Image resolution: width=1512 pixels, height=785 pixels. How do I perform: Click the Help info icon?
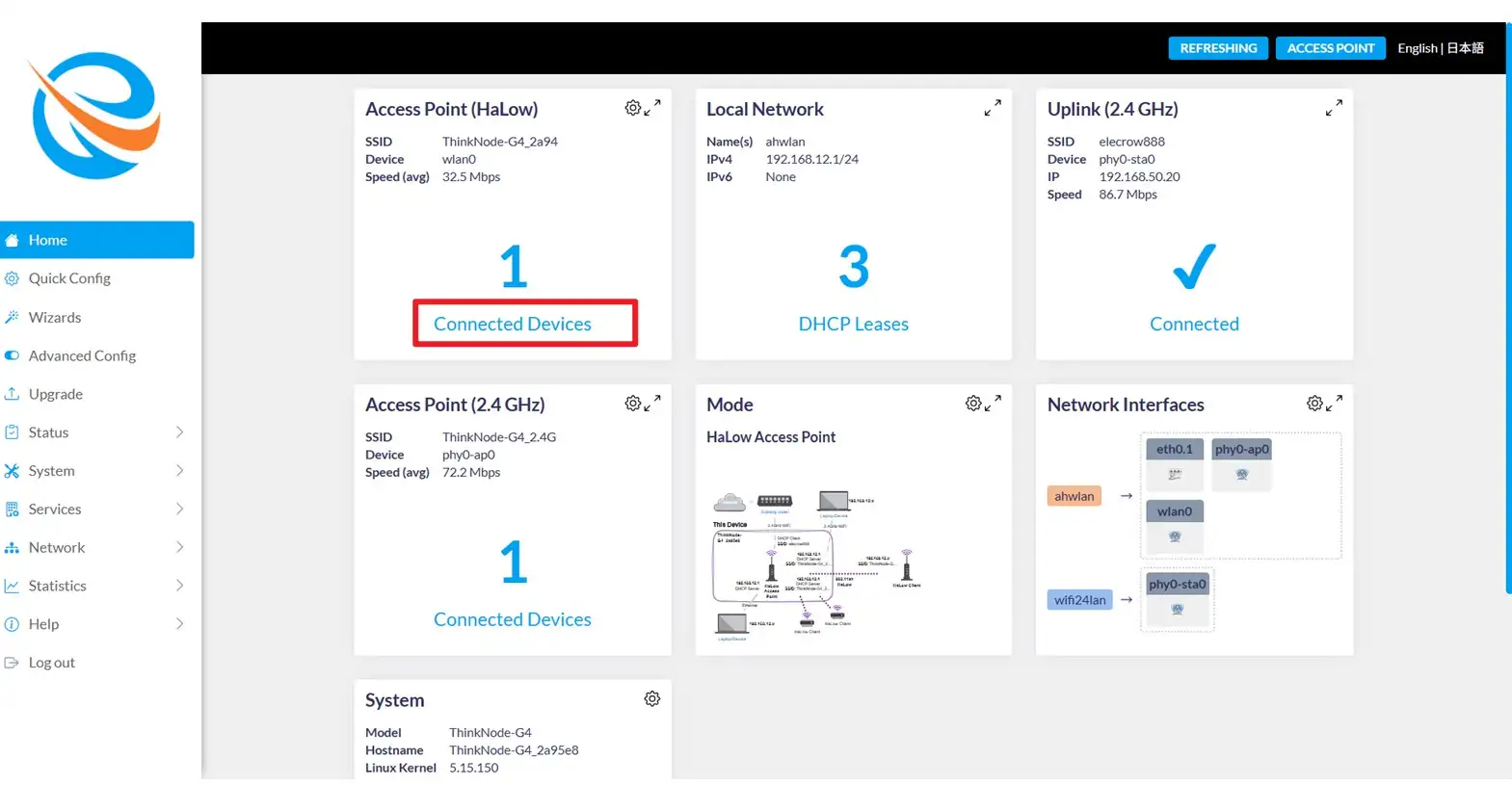point(12,624)
